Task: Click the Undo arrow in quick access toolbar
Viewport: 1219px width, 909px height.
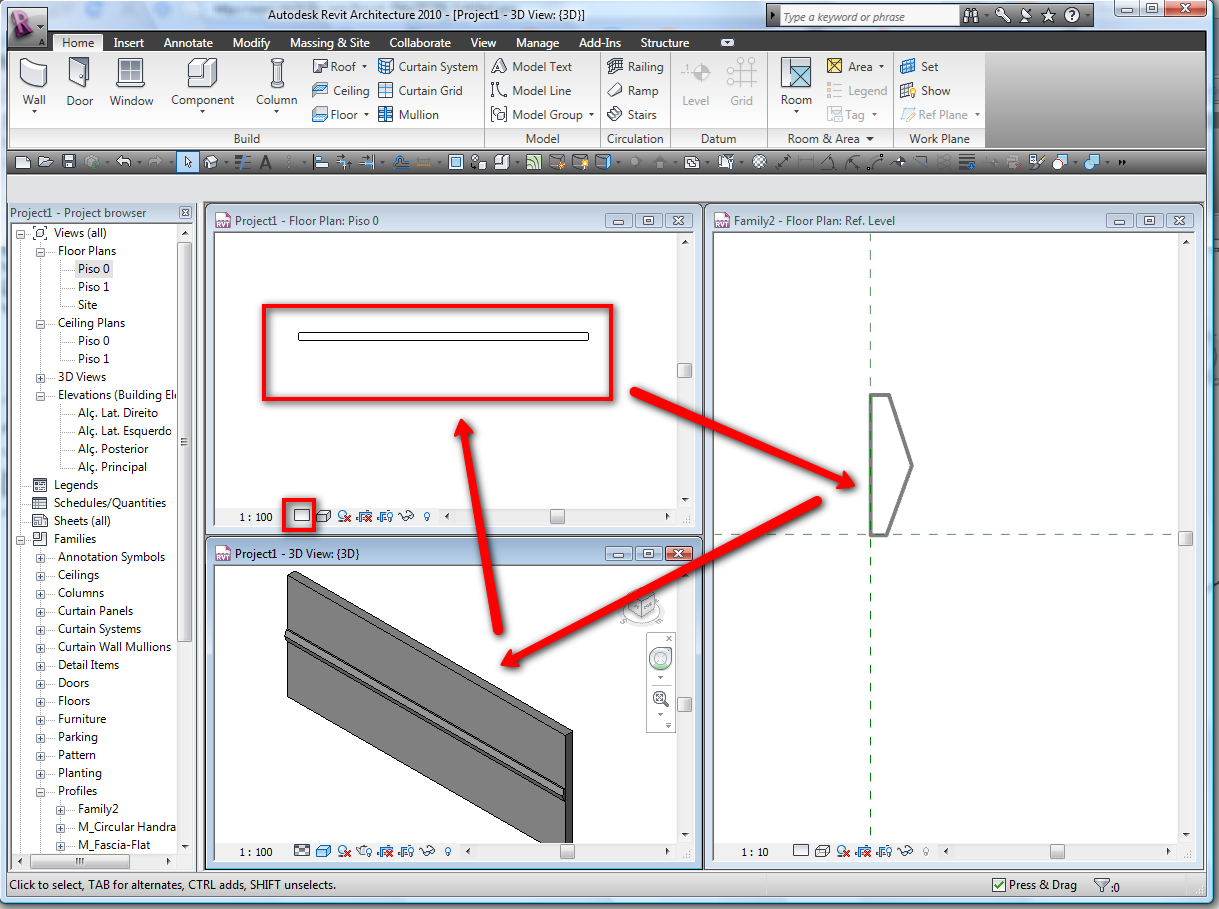Action: [x=123, y=161]
